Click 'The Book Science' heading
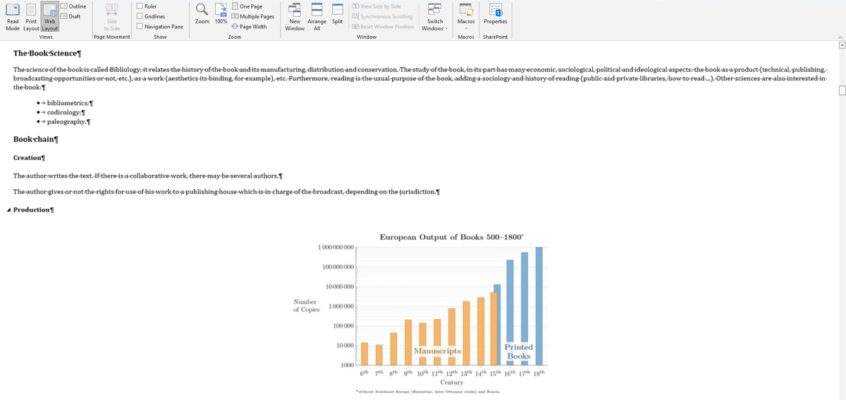Screen dimensions: 846x400 point(47,53)
